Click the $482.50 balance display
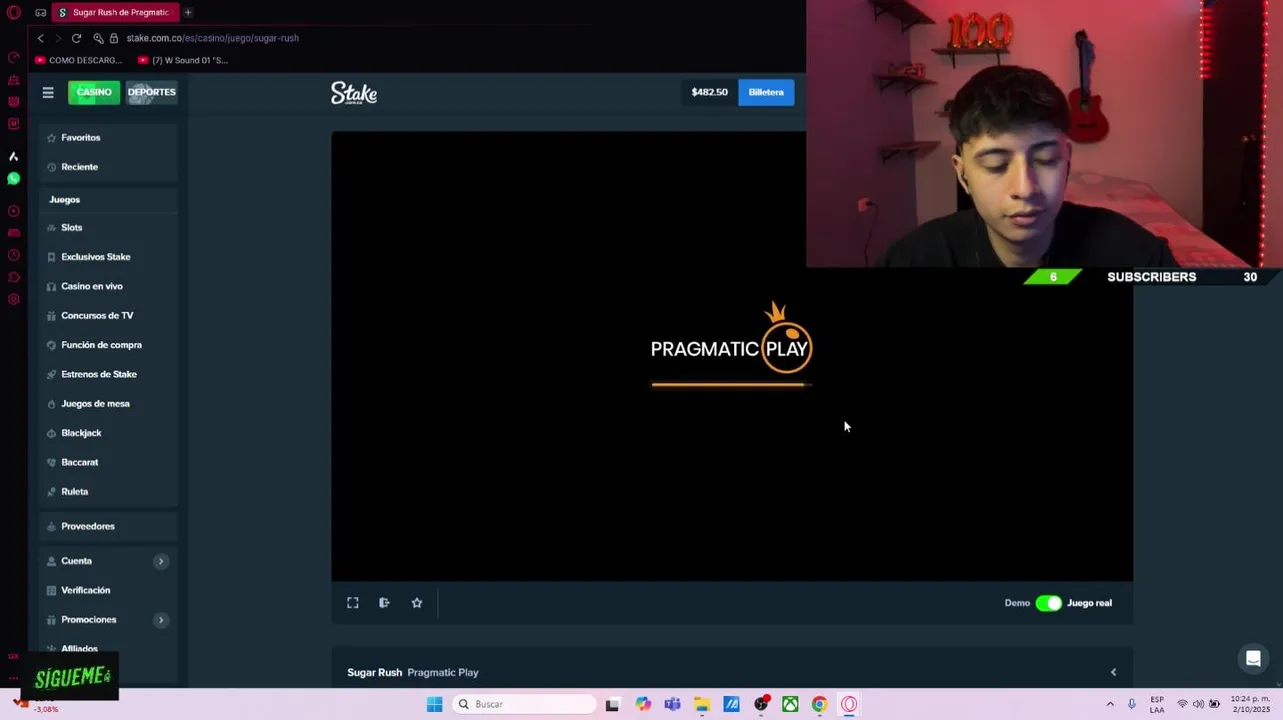 (x=709, y=92)
